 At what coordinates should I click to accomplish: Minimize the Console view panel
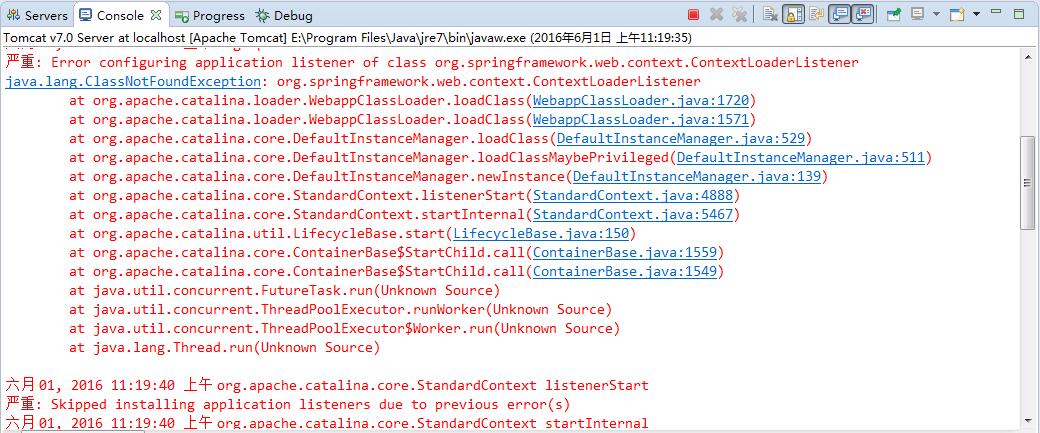click(996, 12)
